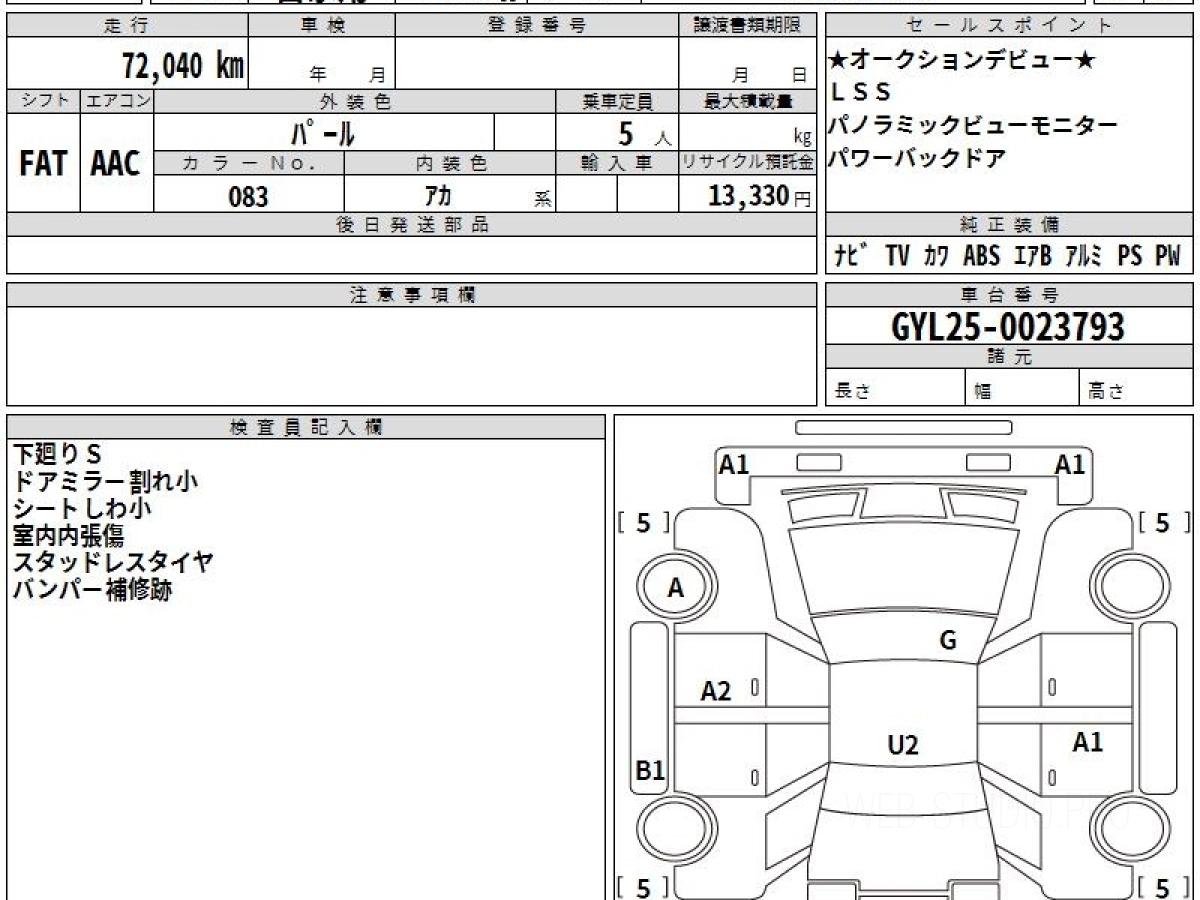This screenshot has height=900, width=1200.
Task: Click the セールスポイント header
Action: click(1009, 25)
